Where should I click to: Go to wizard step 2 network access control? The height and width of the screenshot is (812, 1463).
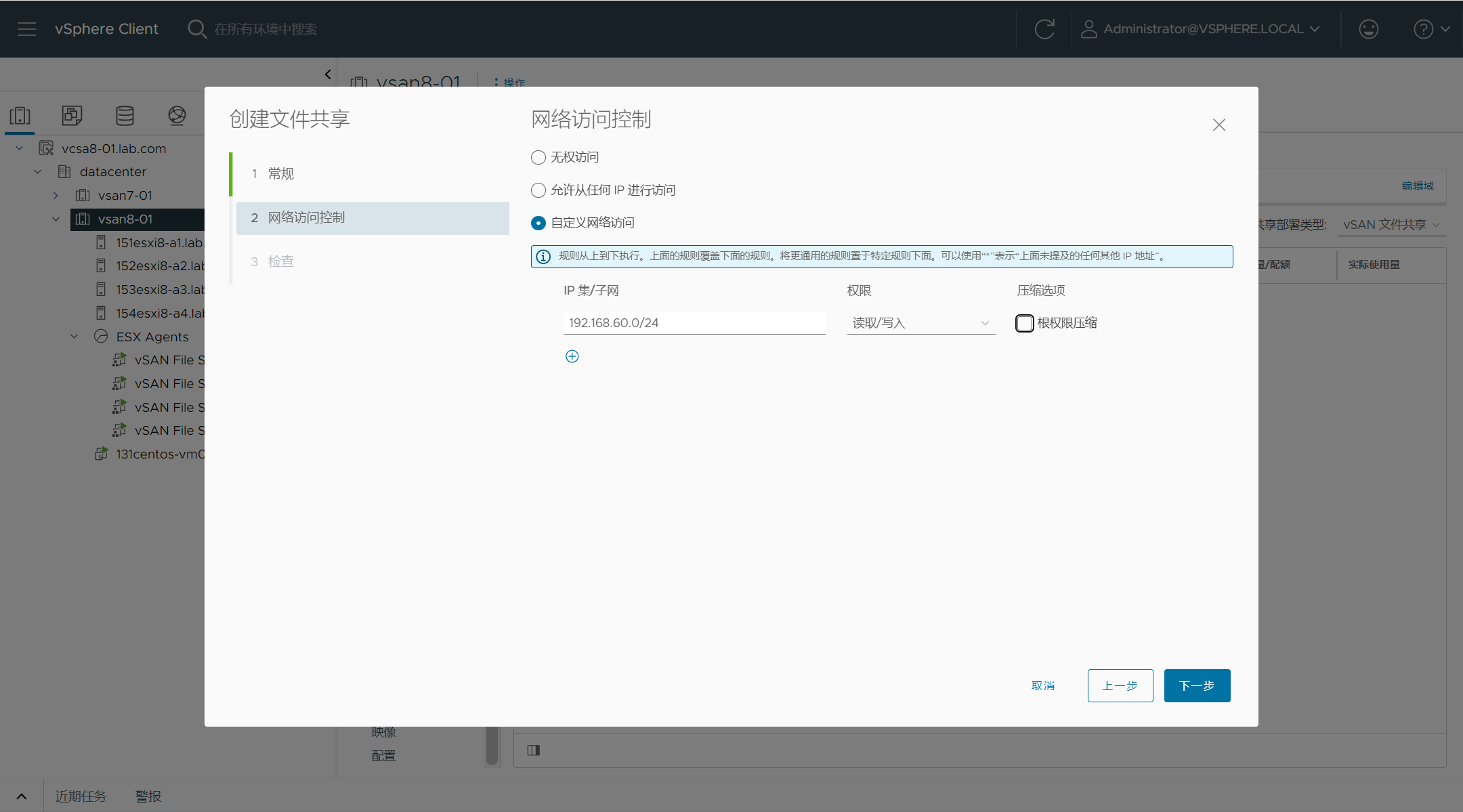pyautogui.click(x=373, y=218)
